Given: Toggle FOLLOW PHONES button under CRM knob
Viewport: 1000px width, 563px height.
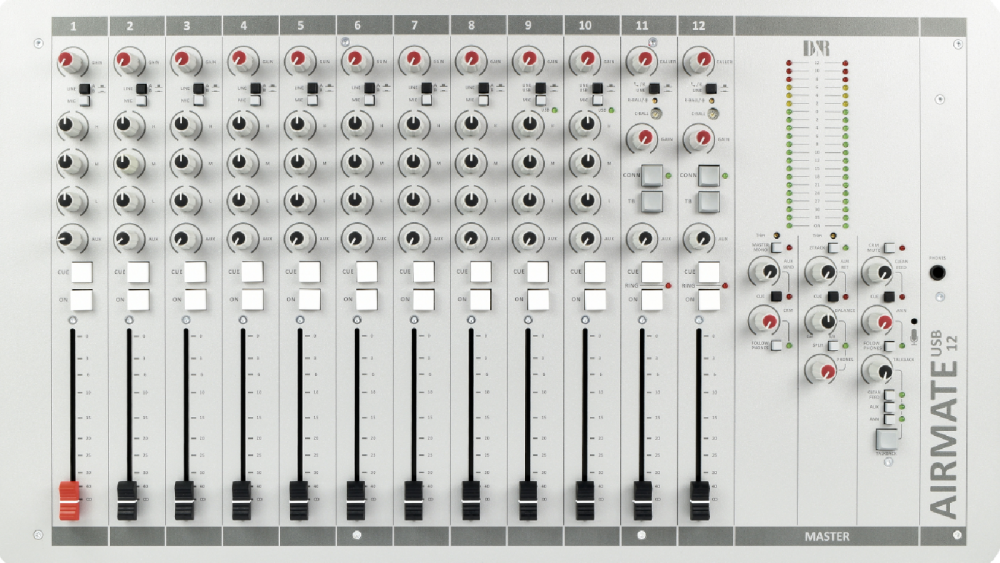Looking at the screenshot, I should (776, 346).
